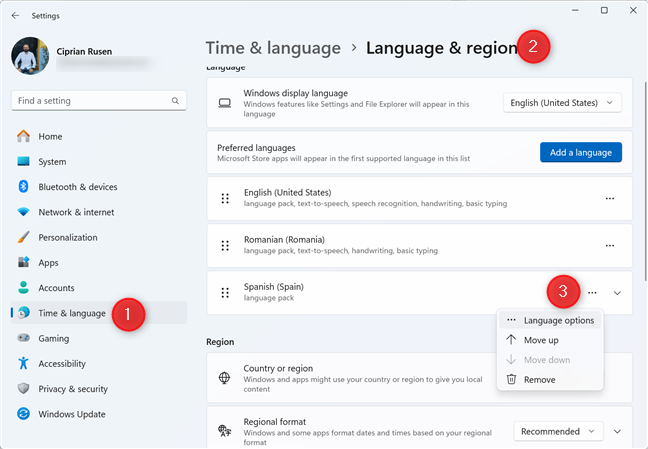648x449 pixels.
Task: Go to Bluetooth & devices
Action: 99,187
